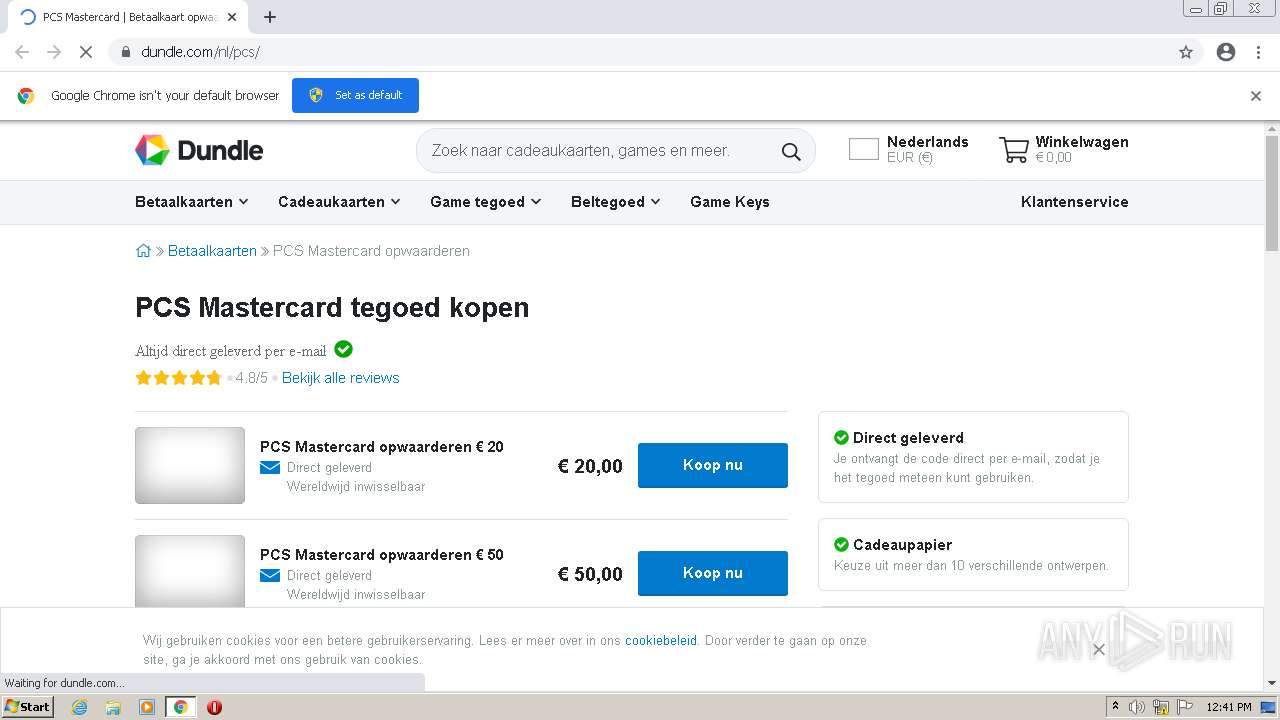Expand the Cadeaukaarten menu
This screenshot has width=1280, height=720.
point(339,202)
